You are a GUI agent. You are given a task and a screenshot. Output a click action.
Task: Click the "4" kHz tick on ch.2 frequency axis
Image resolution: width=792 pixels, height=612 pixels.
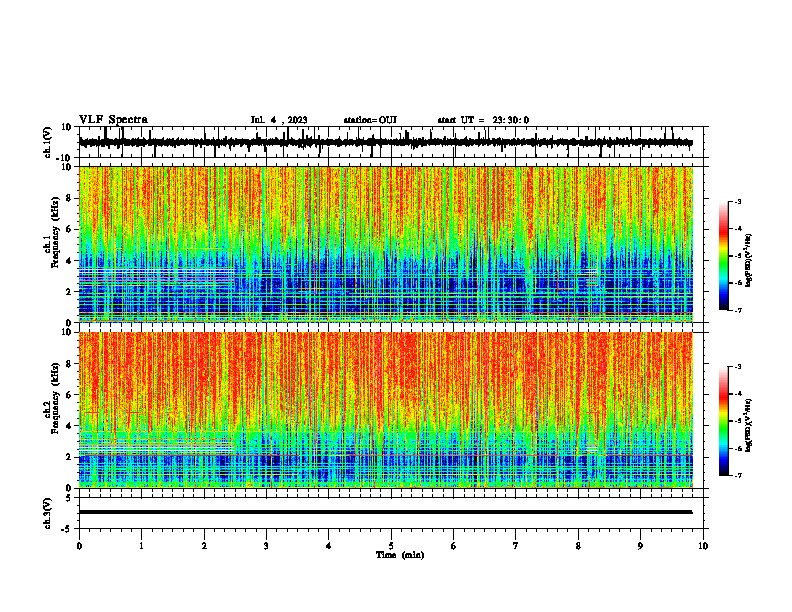point(69,426)
